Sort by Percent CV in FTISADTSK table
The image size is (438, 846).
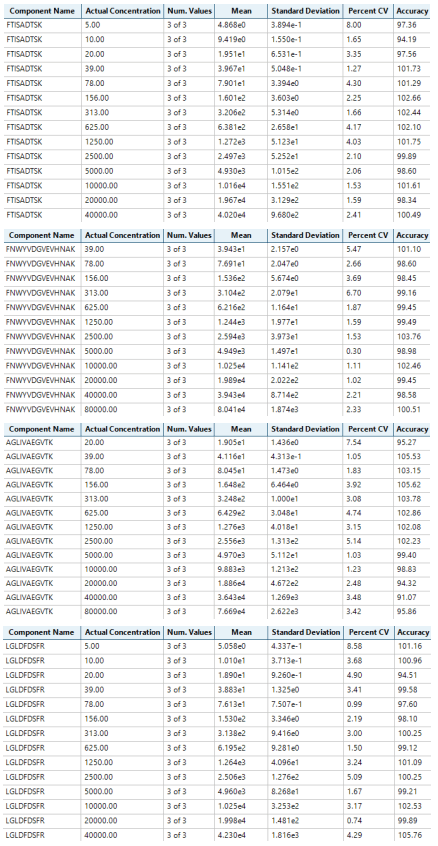tap(368, 11)
